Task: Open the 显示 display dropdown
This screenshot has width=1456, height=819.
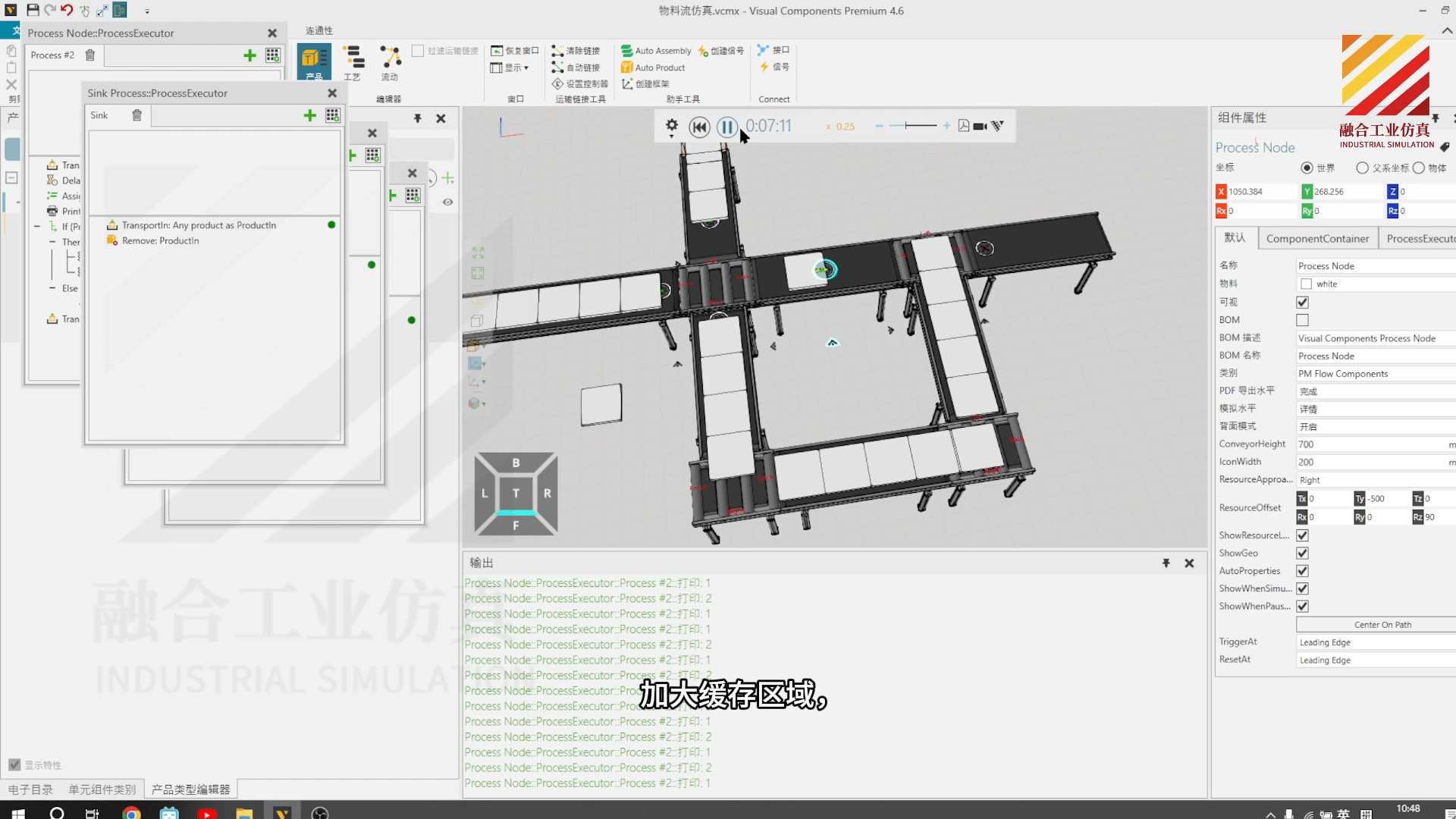Action: click(510, 67)
